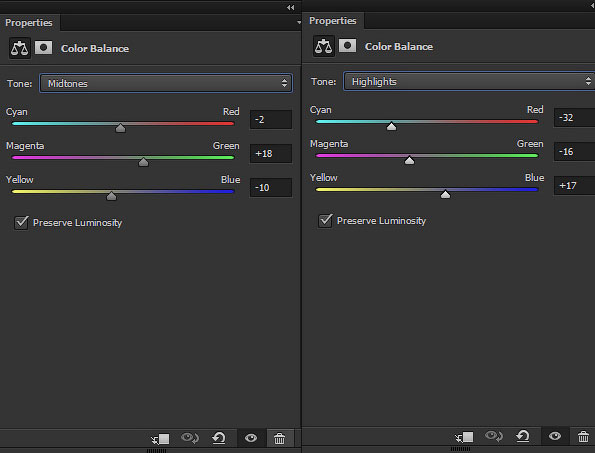Click Red label in Highlights panel
Screen dimensions: 595x453
(535, 110)
